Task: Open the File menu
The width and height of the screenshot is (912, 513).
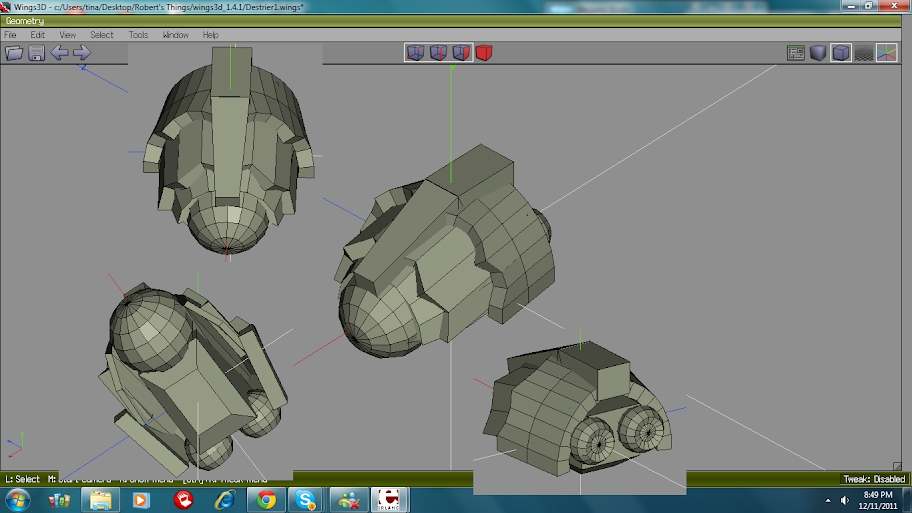Action: point(10,35)
